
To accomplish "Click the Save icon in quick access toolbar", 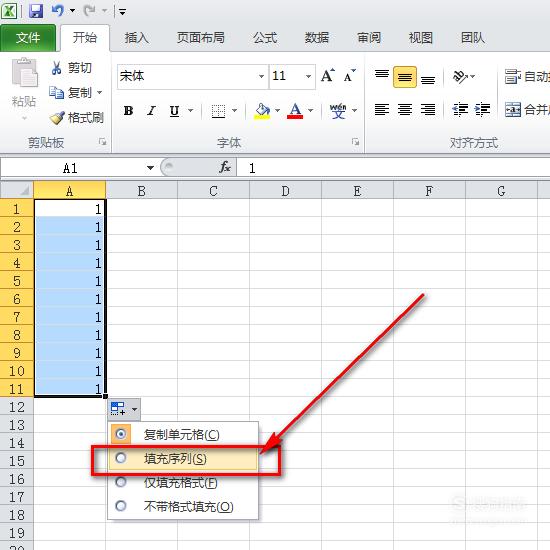I will point(36,11).
